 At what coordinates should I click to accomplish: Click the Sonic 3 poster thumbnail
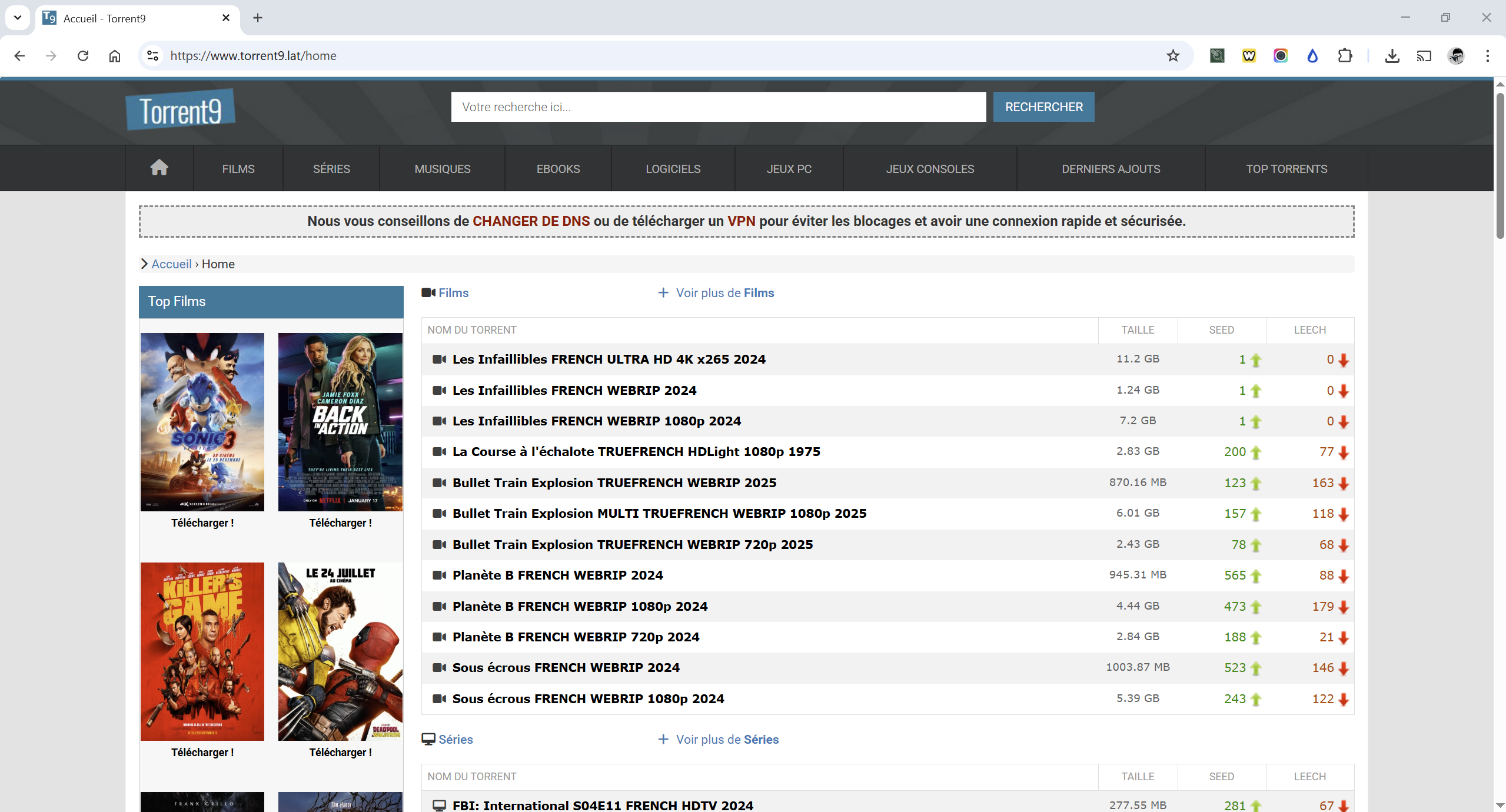pyautogui.click(x=202, y=422)
